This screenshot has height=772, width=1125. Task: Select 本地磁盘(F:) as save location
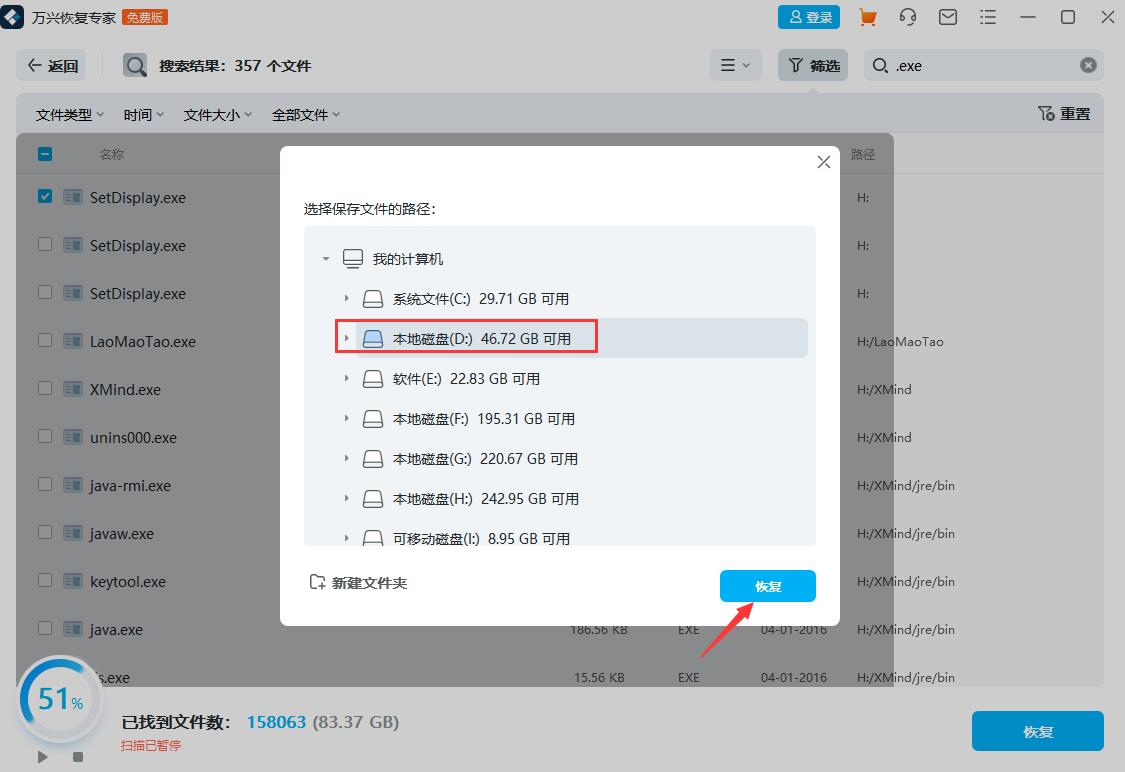coord(483,419)
